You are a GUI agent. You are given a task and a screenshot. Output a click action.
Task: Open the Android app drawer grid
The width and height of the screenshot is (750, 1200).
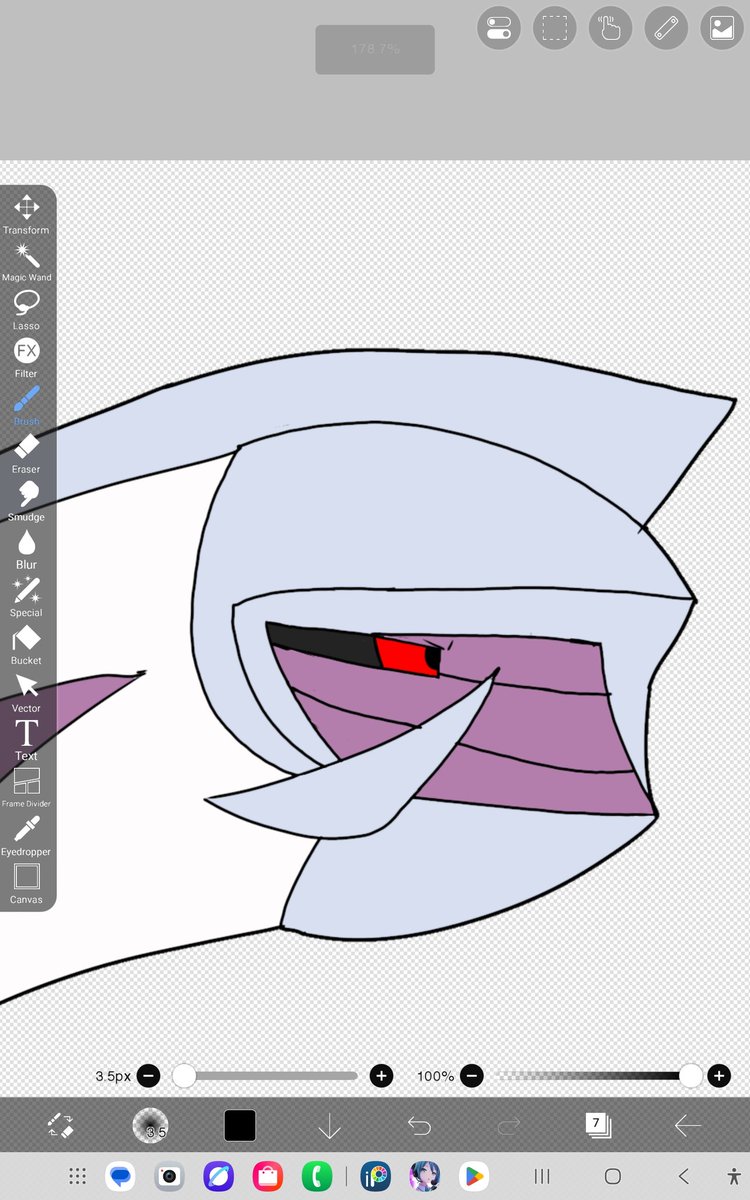tap(78, 1177)
